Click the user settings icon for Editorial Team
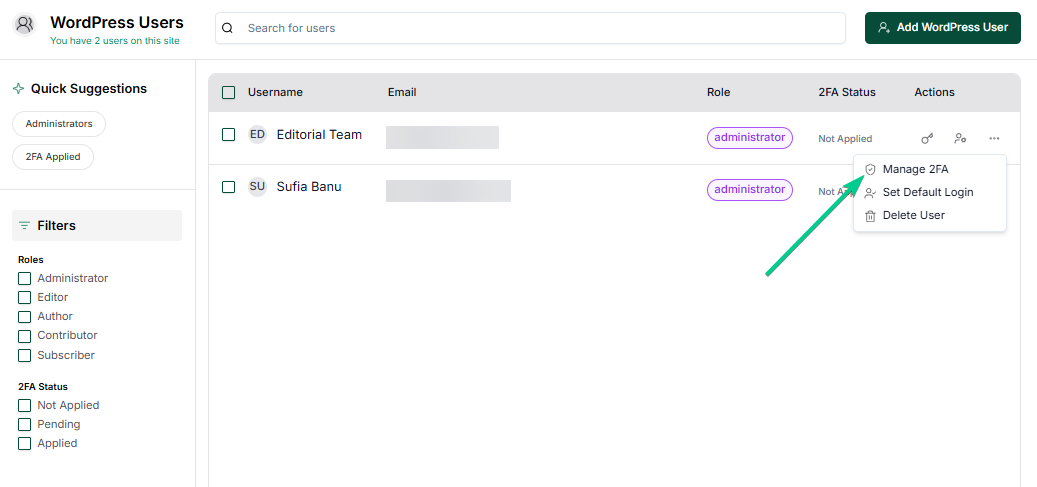The height and width of the screenshot is (487, 1037). [x=960, y=138]
